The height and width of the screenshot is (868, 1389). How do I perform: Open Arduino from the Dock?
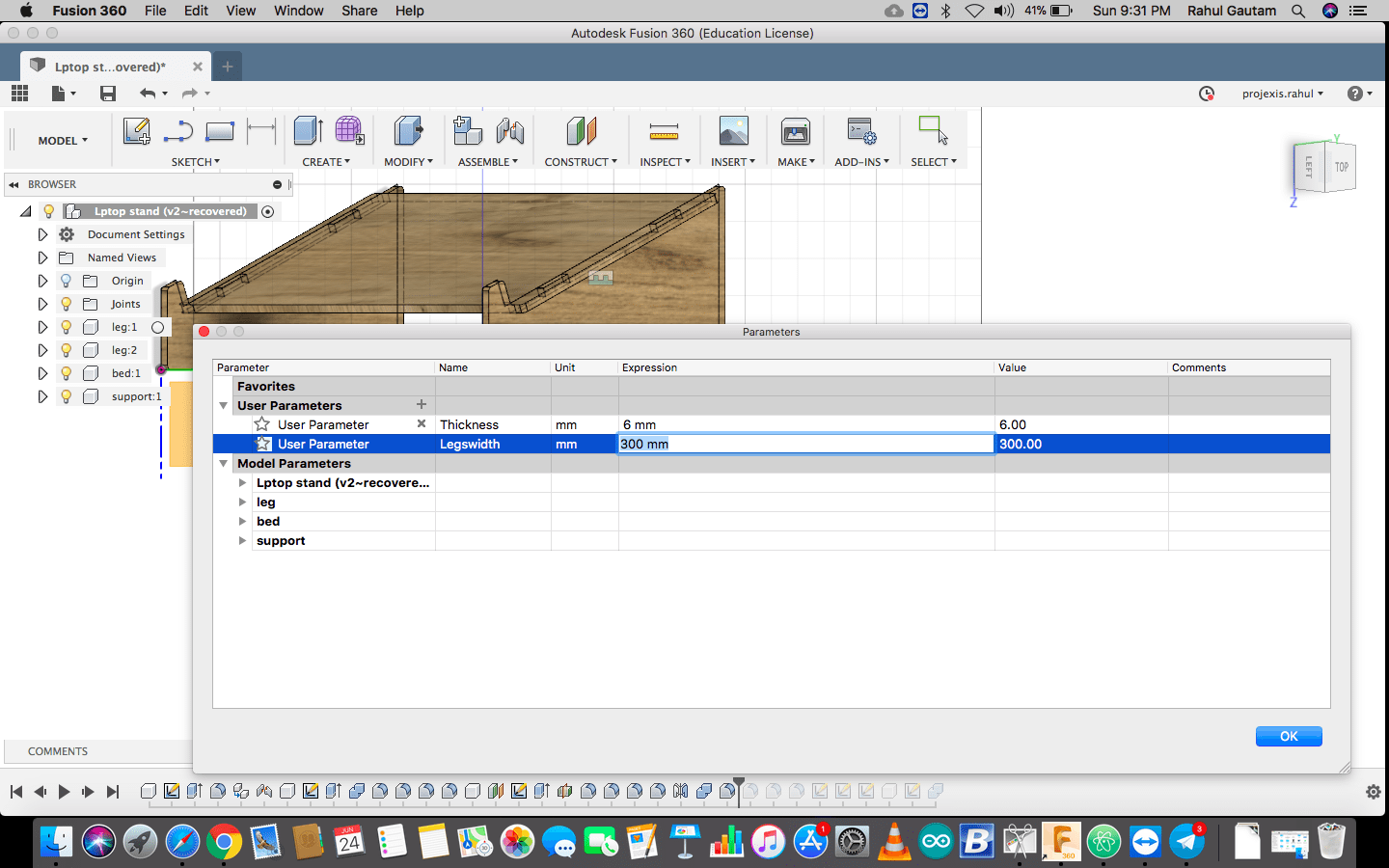pos(936,842)
